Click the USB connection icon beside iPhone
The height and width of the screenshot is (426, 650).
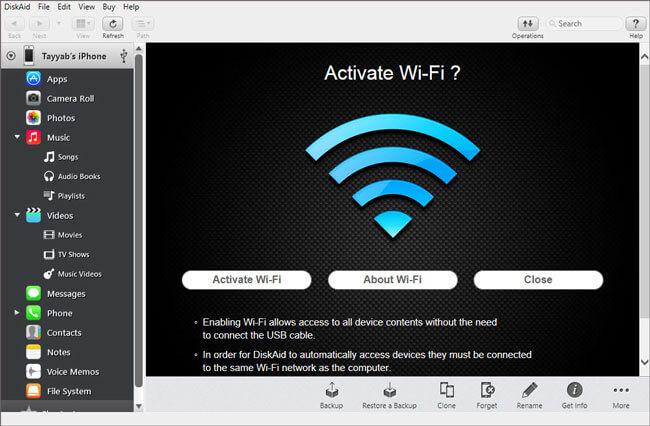click(x=124, y=56)
